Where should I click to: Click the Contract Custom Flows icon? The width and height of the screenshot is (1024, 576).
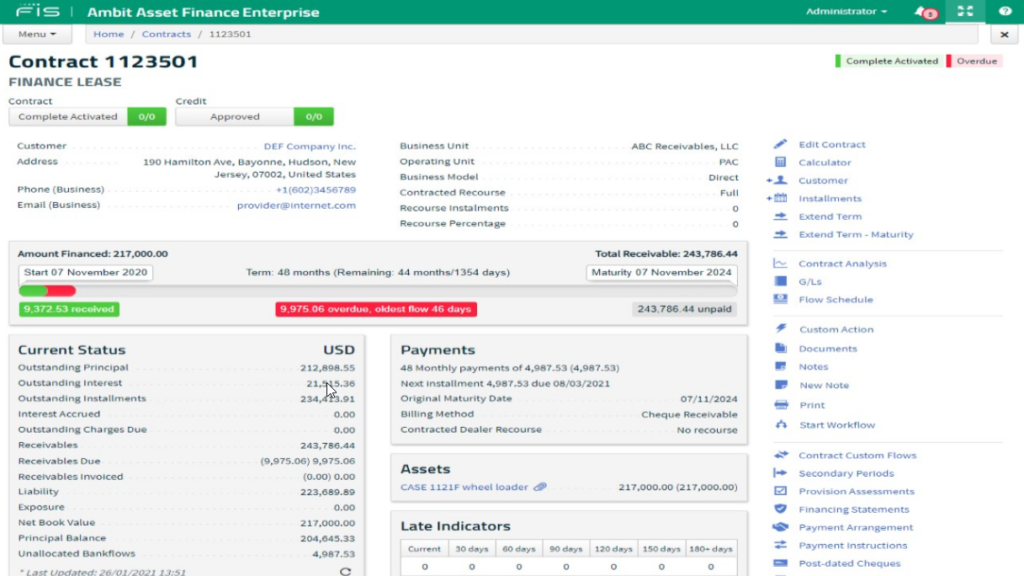tap(780, 455)
